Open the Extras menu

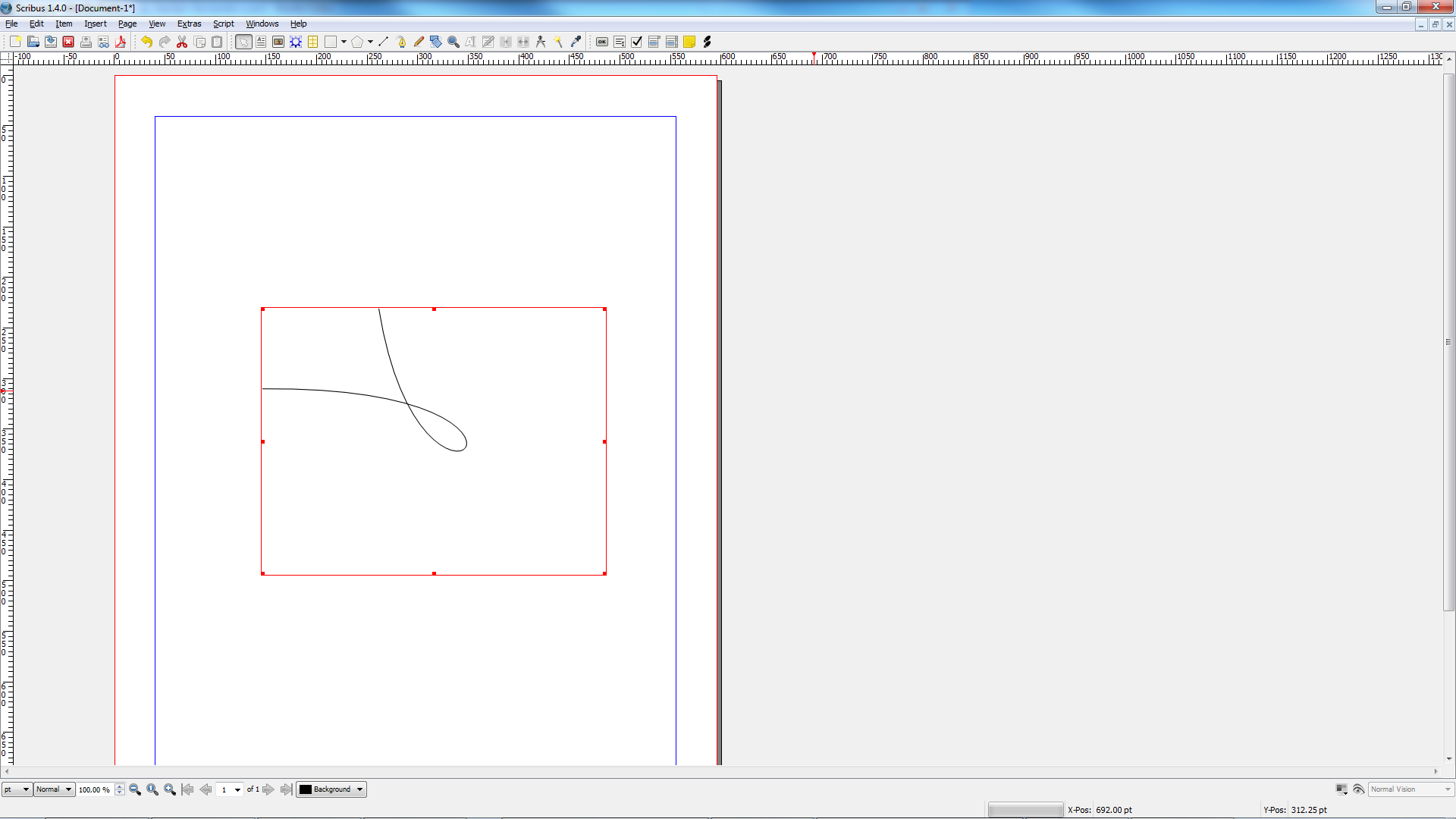pyautogui.click(x=189, y=24)
